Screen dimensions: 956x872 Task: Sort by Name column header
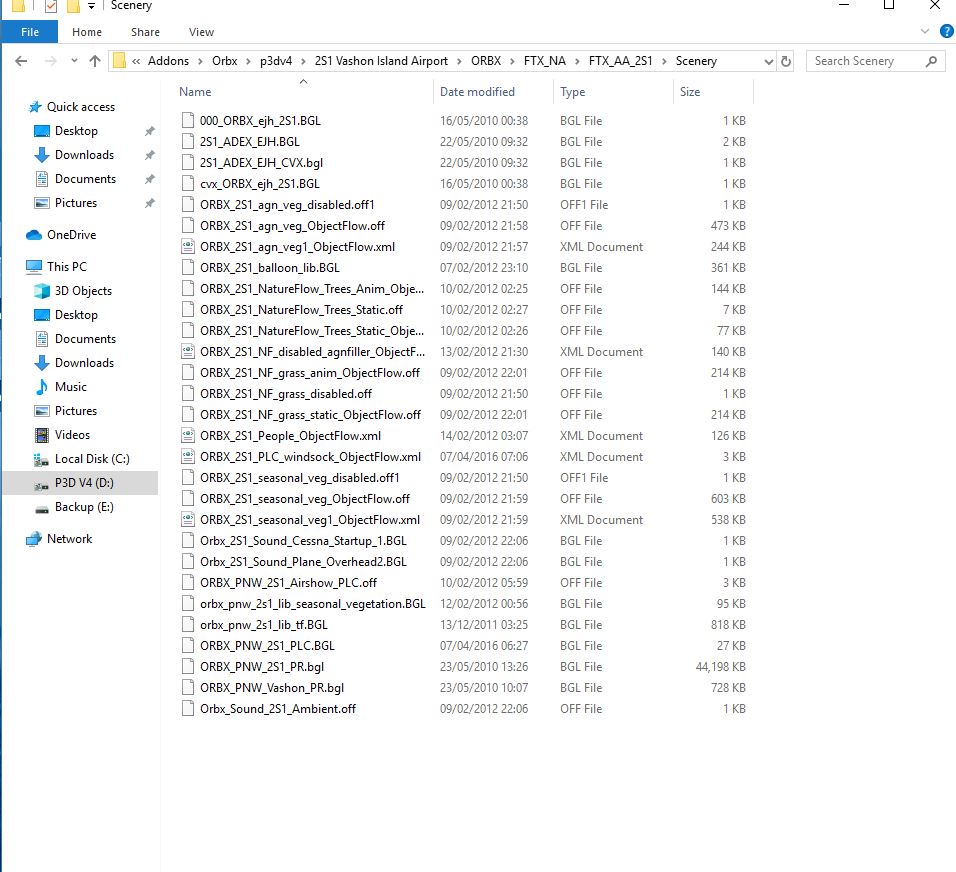[x=195, y=91]
